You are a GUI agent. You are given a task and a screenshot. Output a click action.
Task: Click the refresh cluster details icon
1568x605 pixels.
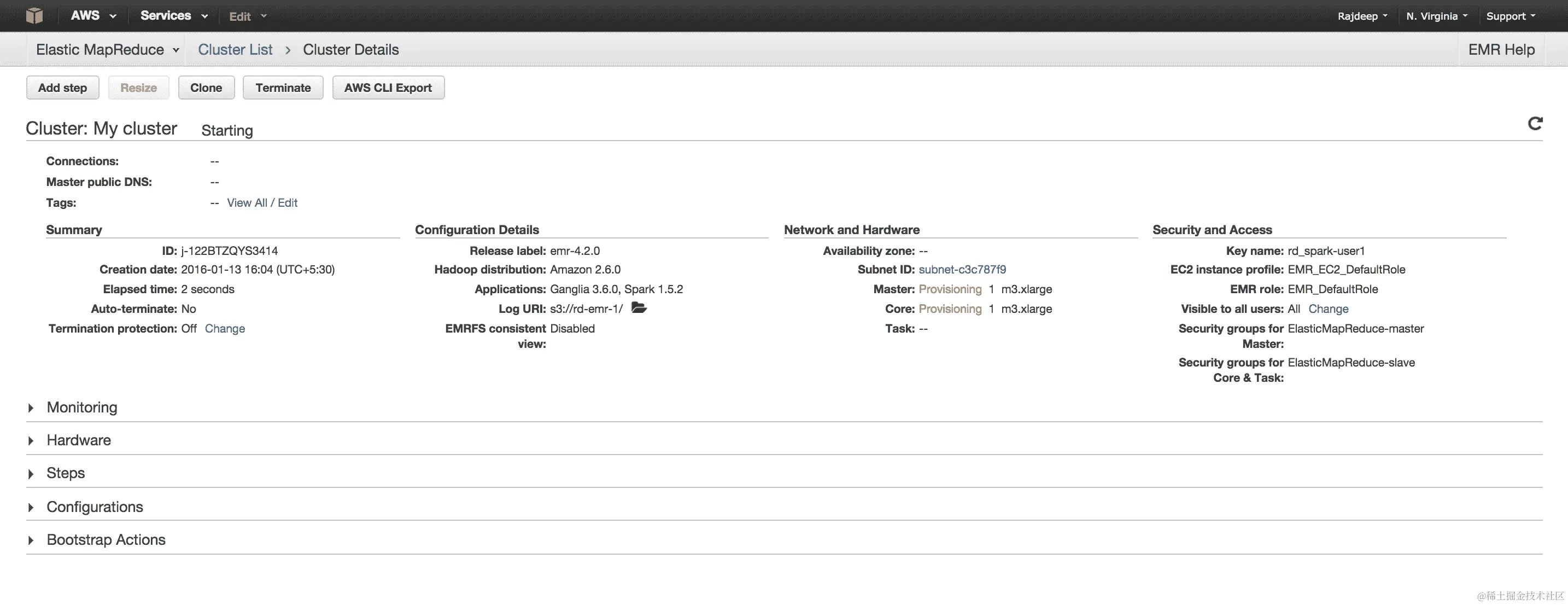pyautogui.click(x=1535, y=124)
